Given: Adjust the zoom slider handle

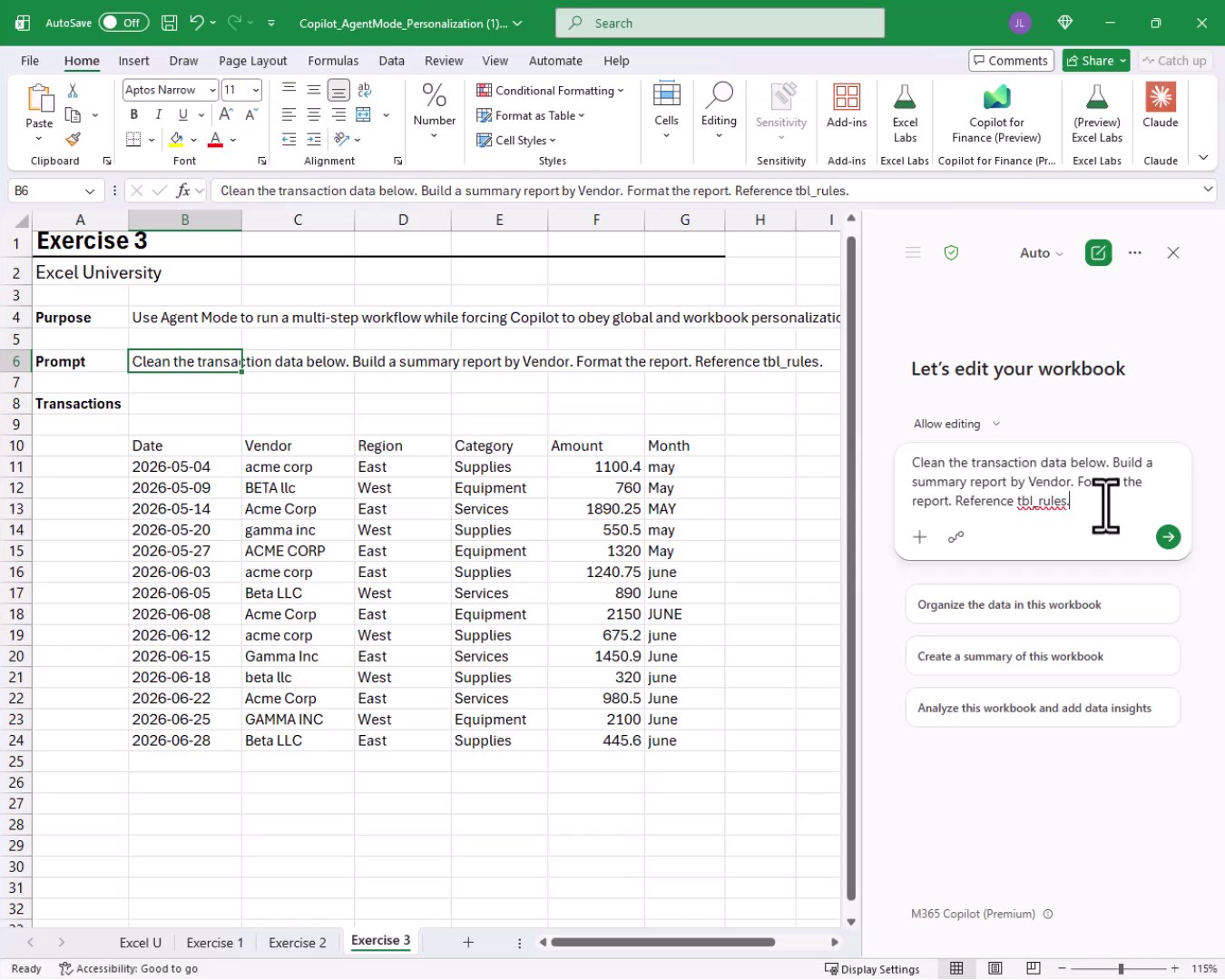Looking at the screenshot, I should coord(1121,969).
